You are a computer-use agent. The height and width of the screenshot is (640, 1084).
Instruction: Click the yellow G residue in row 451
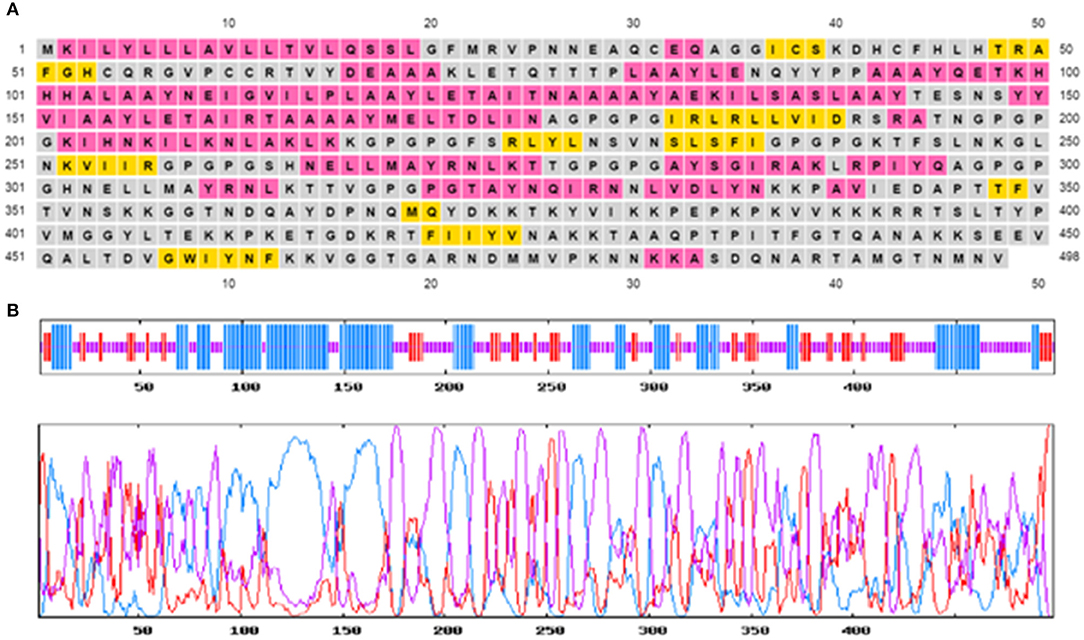[168, 257]
